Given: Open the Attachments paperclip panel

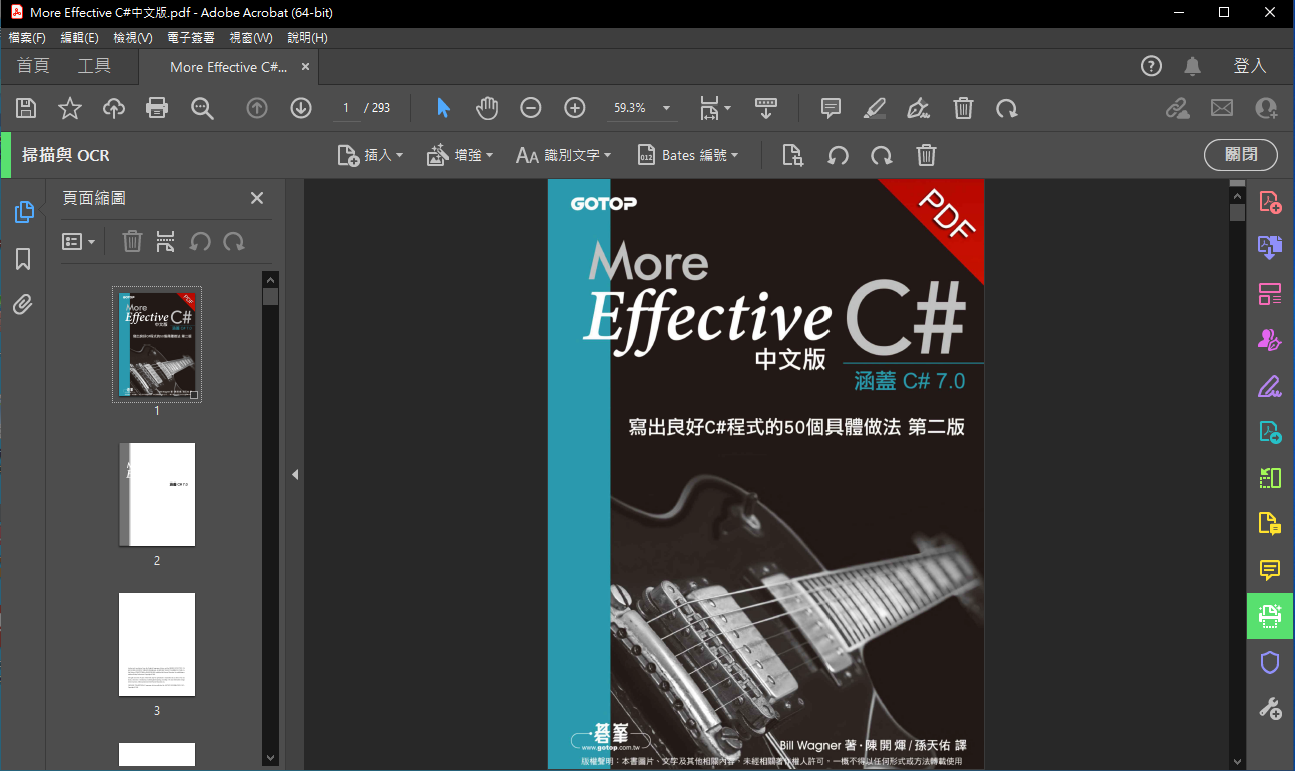Looking at the screenshot, I should click(x=23, y=305).
